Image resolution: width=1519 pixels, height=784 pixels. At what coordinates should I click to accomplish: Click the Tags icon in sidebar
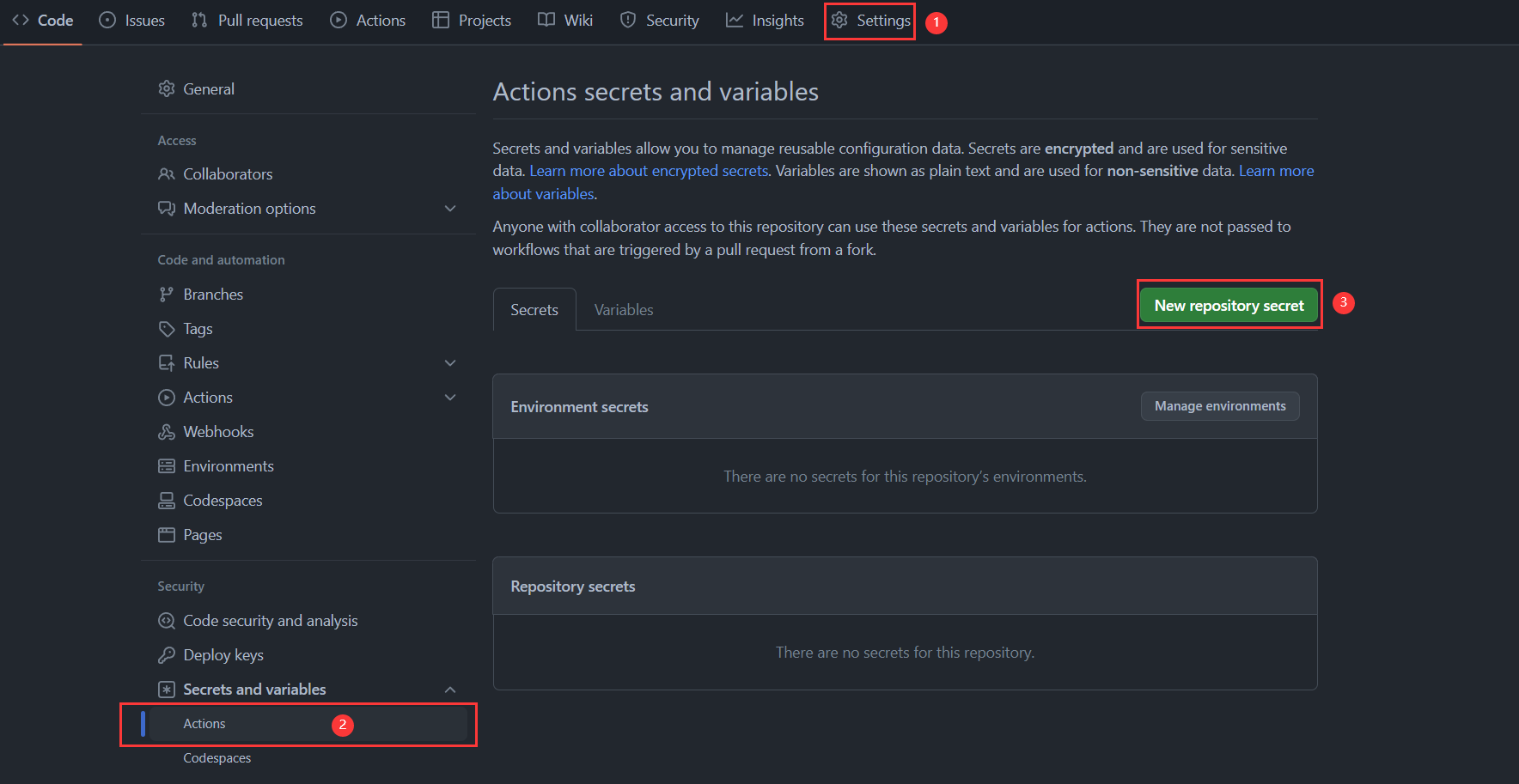point(167,329)
